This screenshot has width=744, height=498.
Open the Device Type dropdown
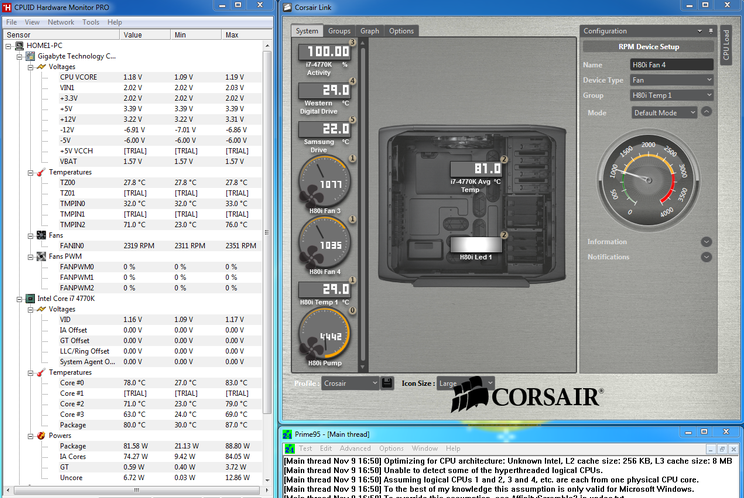point(673,80)
